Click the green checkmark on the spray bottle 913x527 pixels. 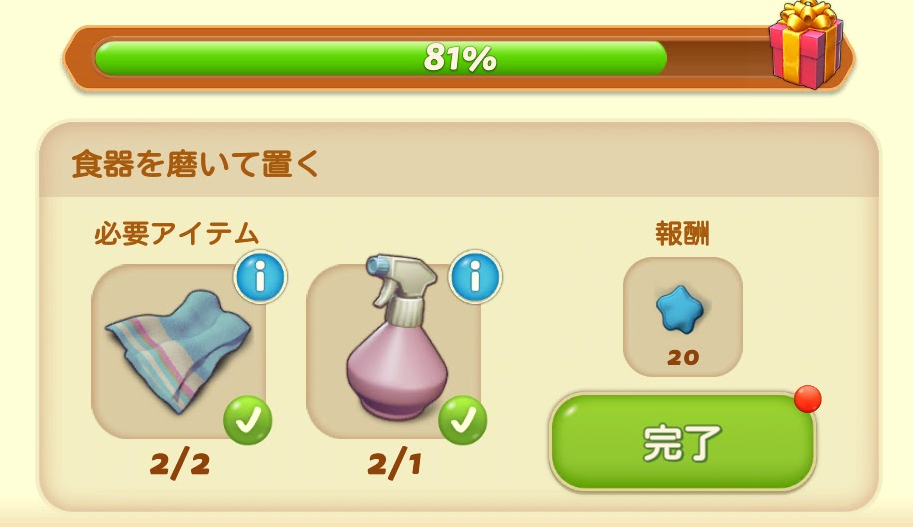click(462, 420)
